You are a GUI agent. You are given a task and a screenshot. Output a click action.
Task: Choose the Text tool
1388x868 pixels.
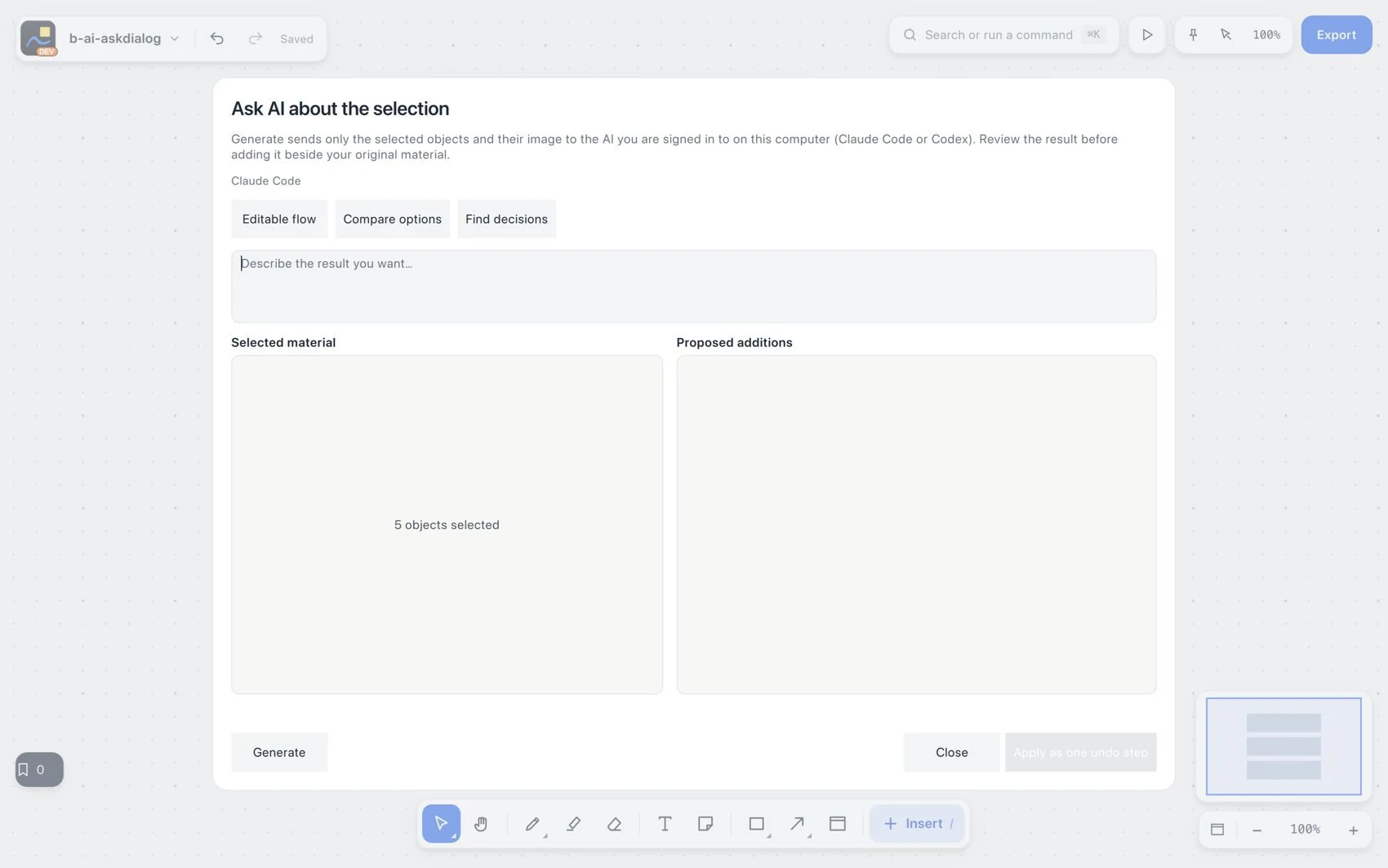[665, 823]
